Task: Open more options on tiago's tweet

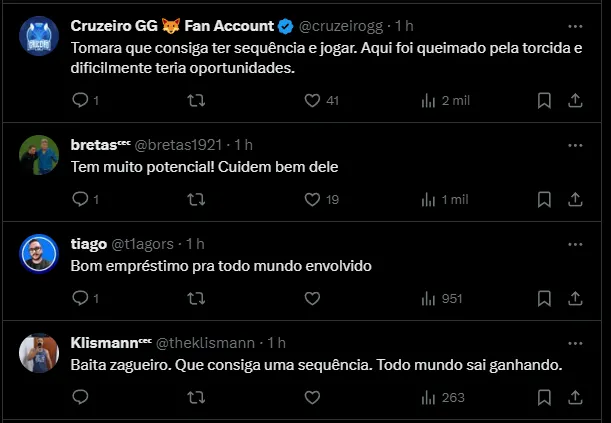Action: click(x=575, y=244)
